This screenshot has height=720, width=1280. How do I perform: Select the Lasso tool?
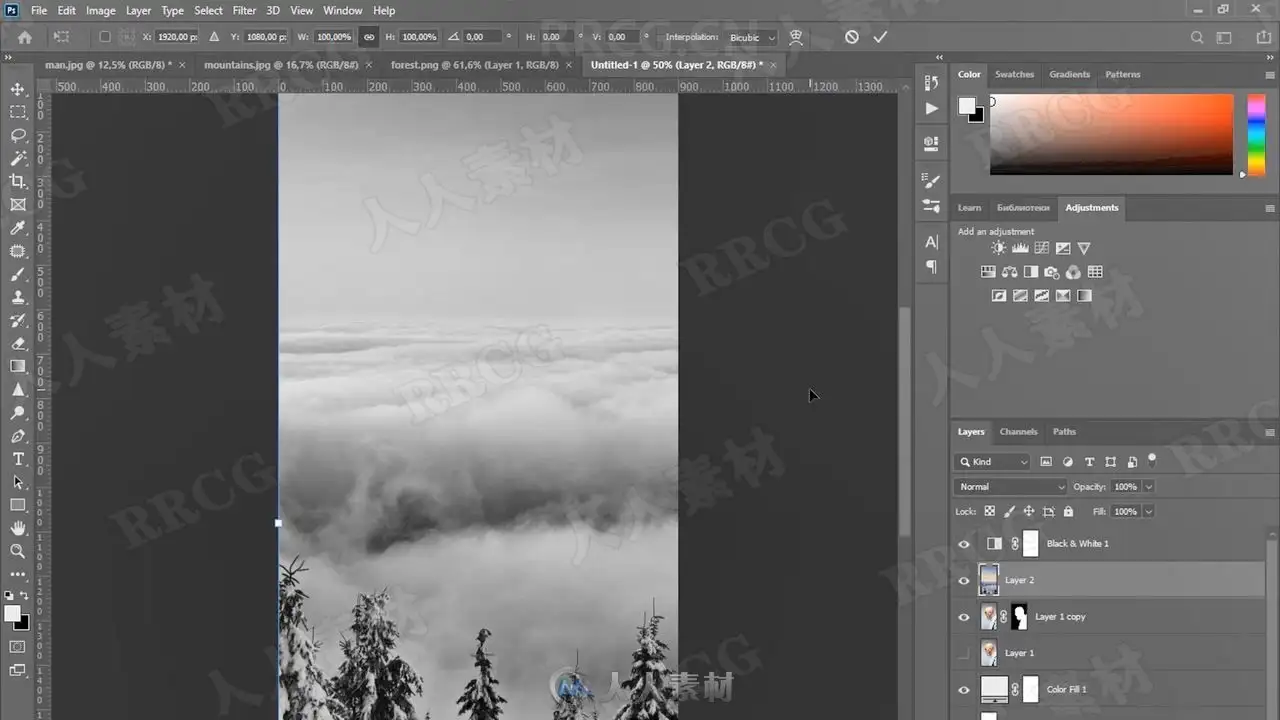pos(18,135)
